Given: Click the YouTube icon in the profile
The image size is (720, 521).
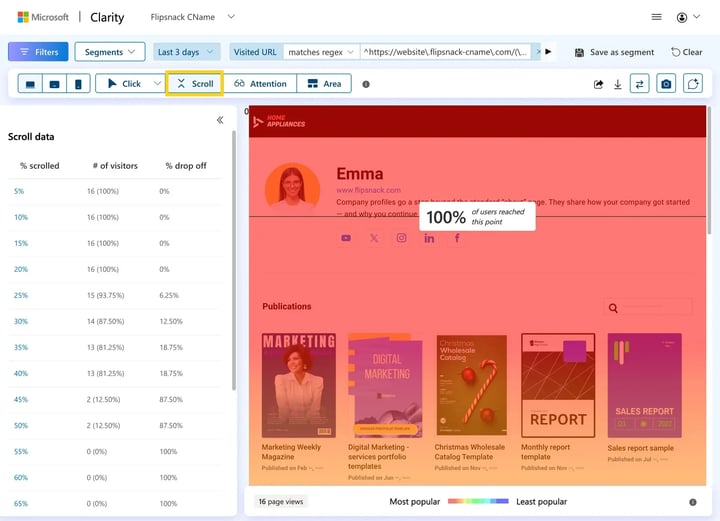Looking at the screenshot, I should [346, 238].
